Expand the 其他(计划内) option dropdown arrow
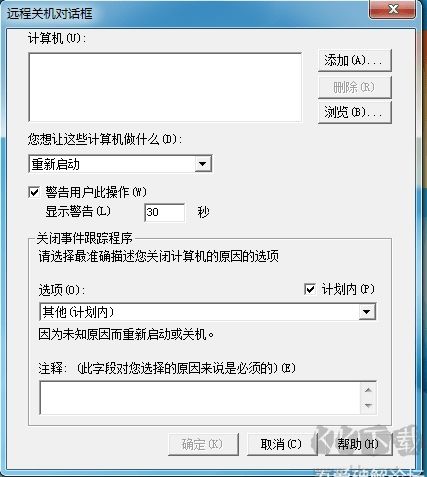 click(x=367, y=312)
